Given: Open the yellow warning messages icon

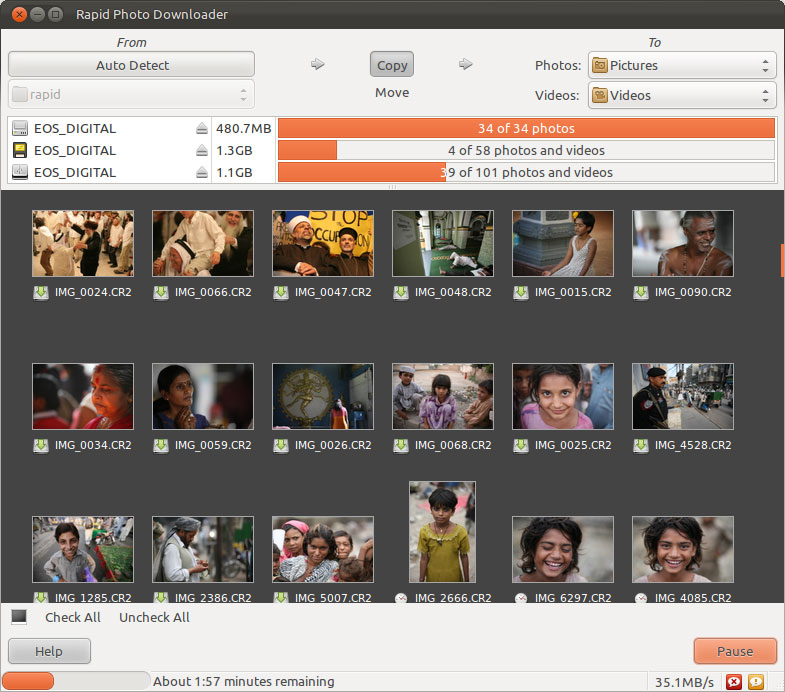Looking at the screenshot, I should pos(757,682).
